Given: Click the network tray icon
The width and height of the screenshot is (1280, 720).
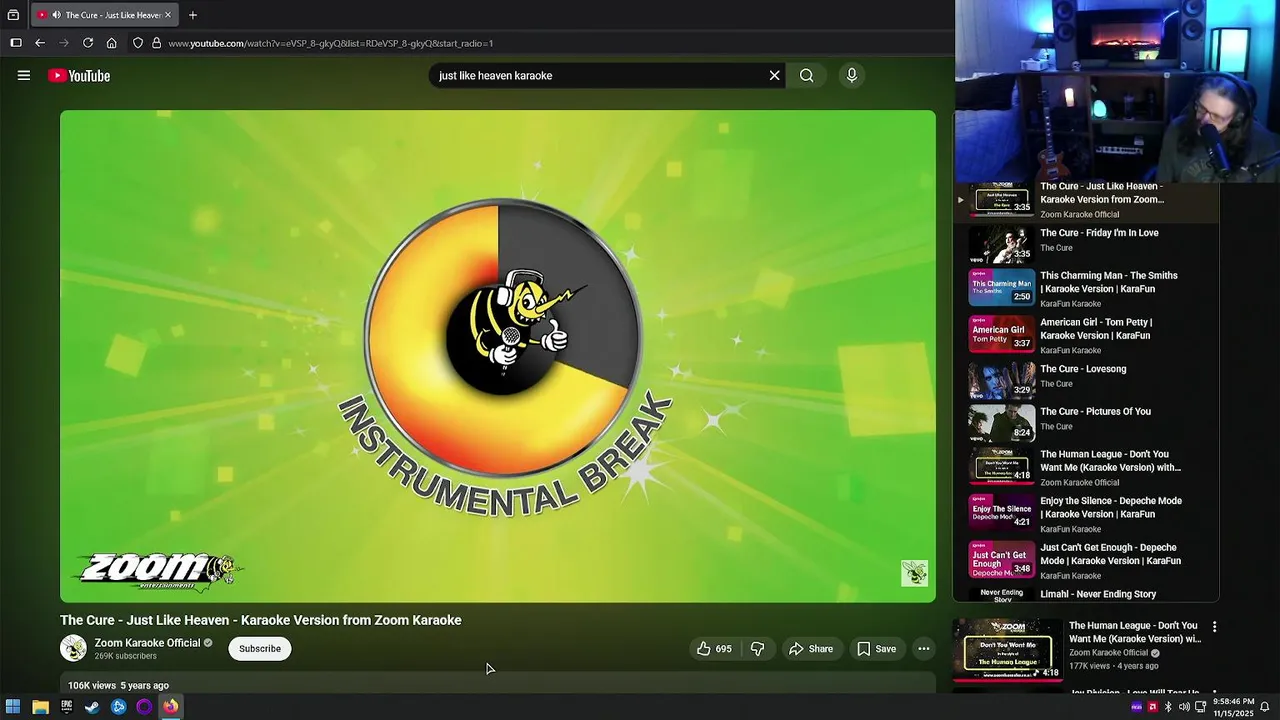Looking at the screenshot, I should pyautogui.click(x=1200, y=707).
